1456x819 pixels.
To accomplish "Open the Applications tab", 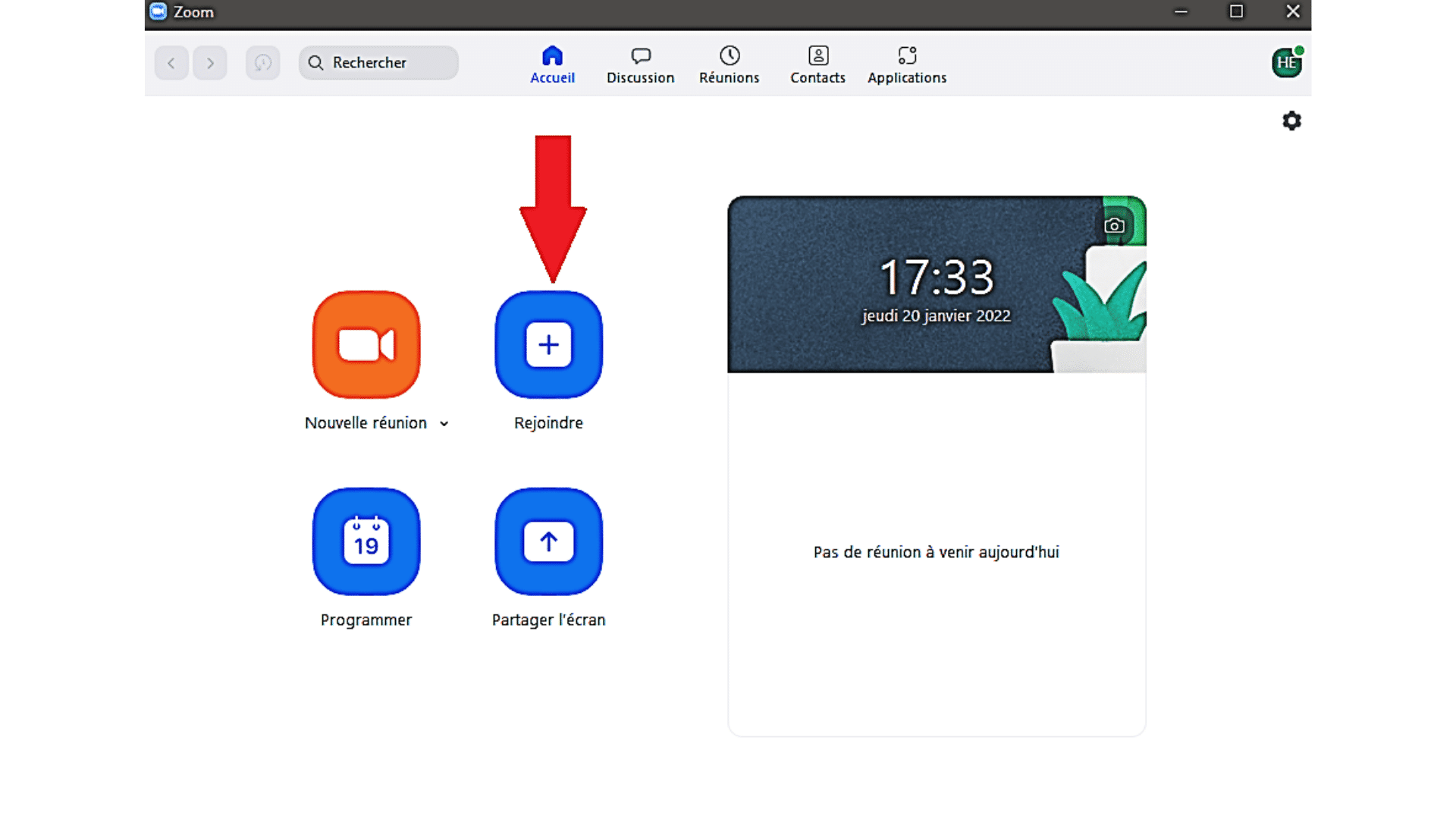I will pos(907,65).
